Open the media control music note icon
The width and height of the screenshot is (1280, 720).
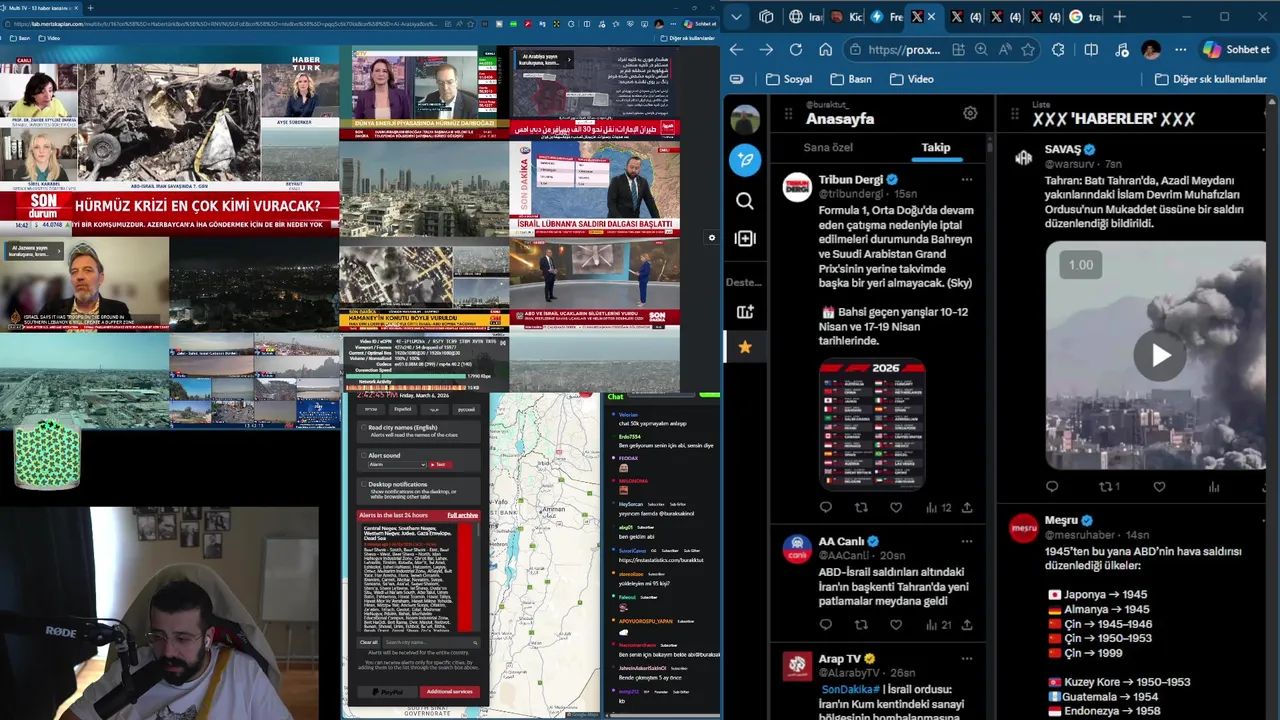pyautogui.click(x=1121, y=49)
